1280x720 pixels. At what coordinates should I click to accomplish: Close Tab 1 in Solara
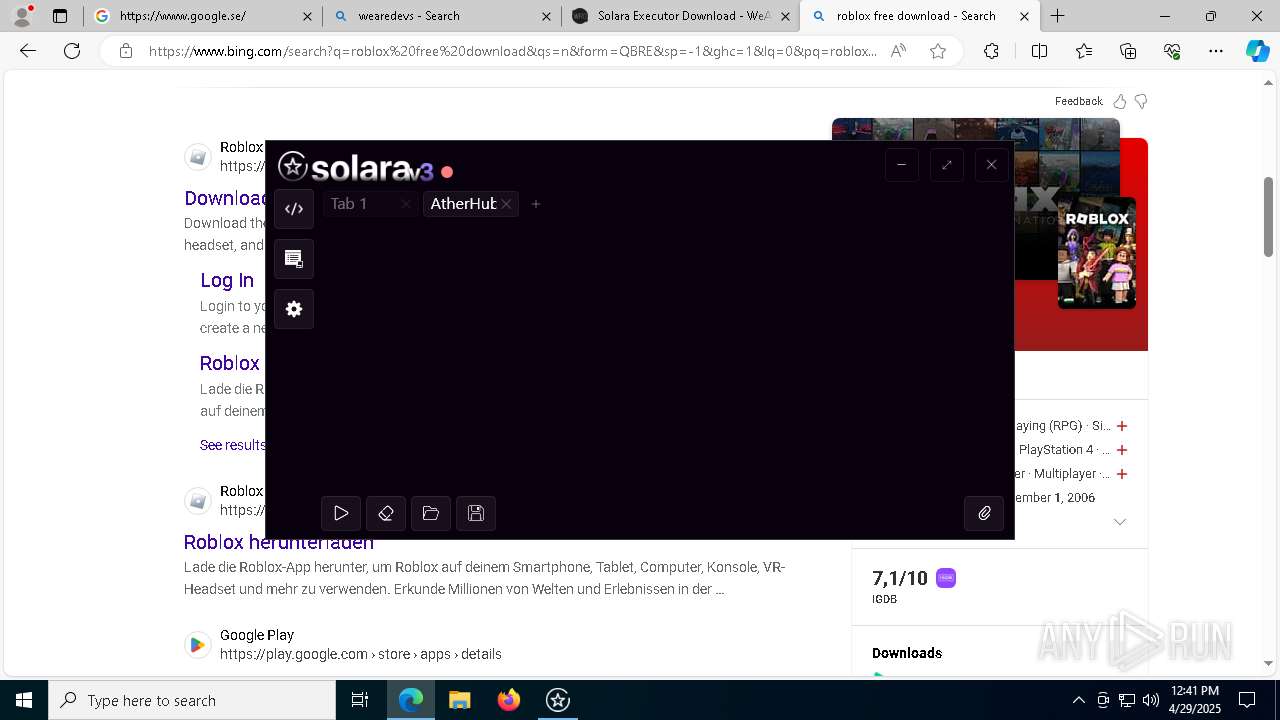(x=405, y=204)
